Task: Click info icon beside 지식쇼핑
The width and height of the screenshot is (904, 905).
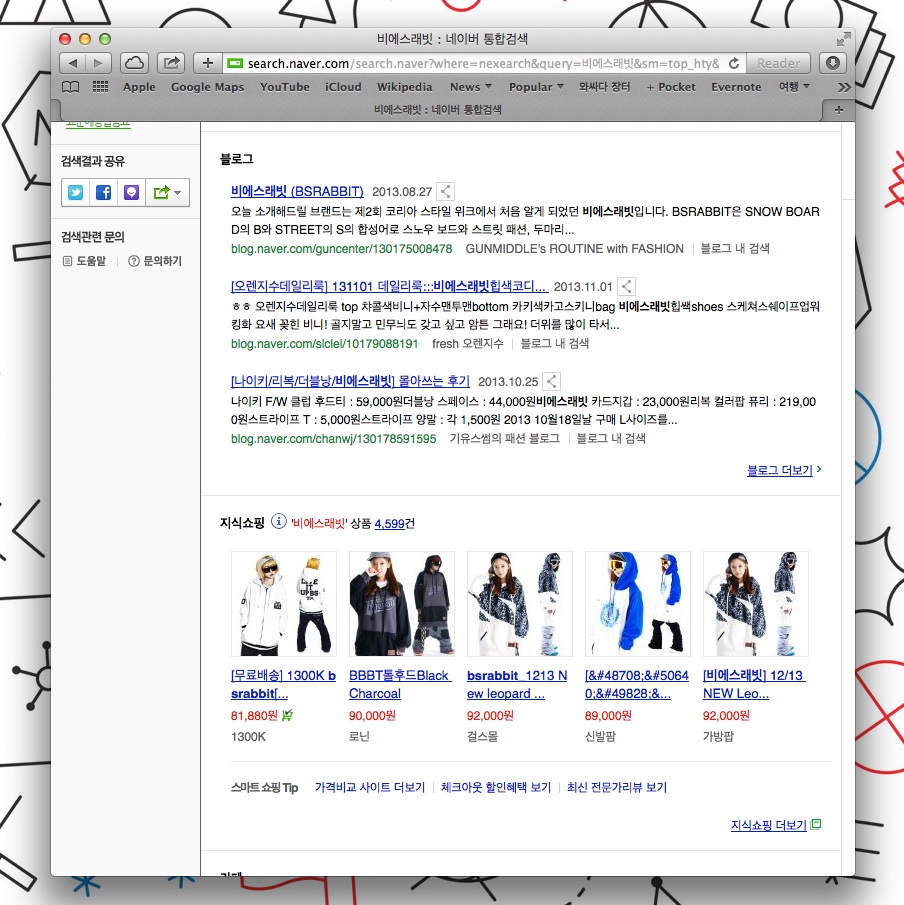Action: tap(278, 522)
